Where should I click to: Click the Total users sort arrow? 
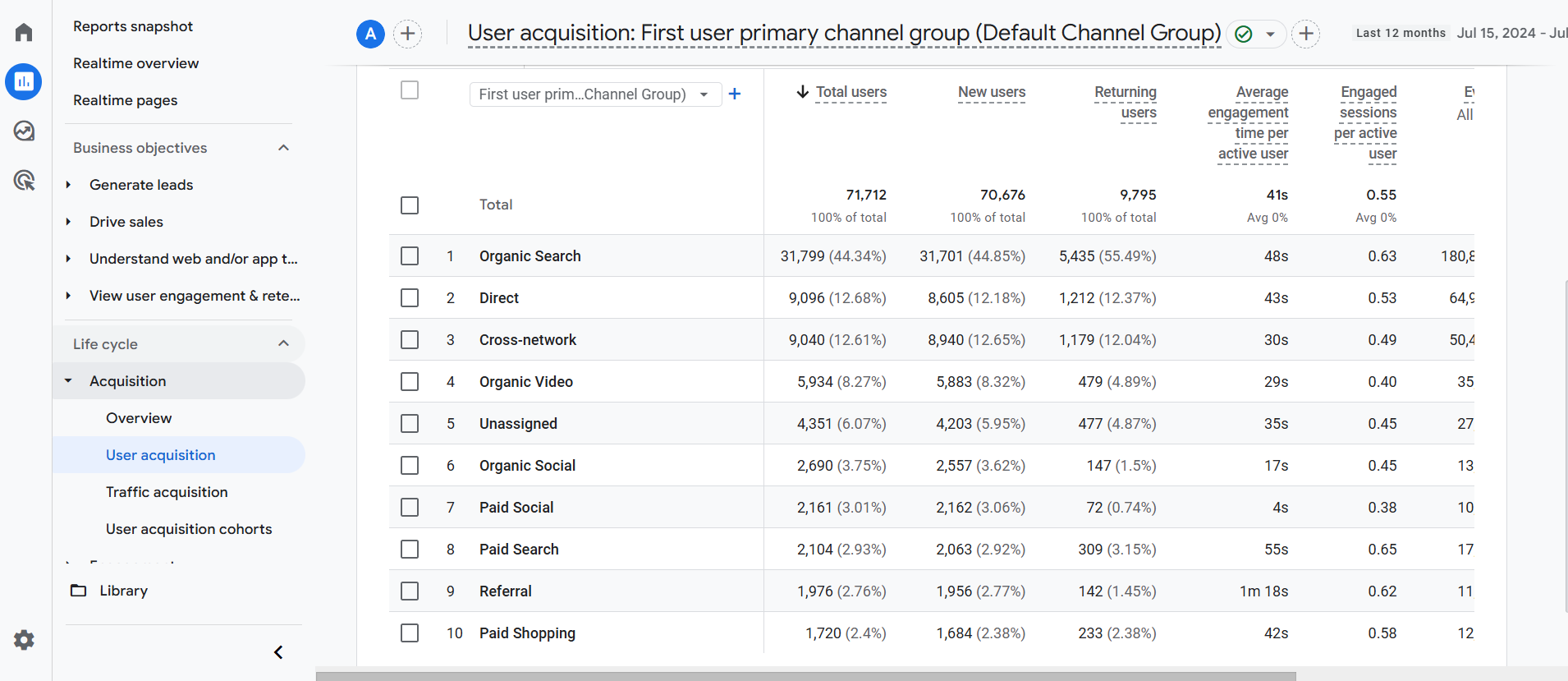[x=803, y=92]
